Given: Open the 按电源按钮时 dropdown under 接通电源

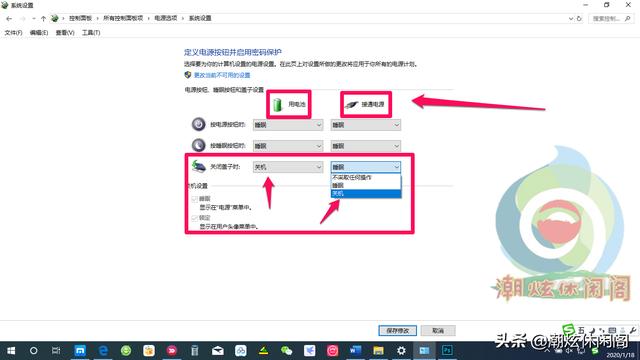Looking at the screenshot, I should pos(366,125).
